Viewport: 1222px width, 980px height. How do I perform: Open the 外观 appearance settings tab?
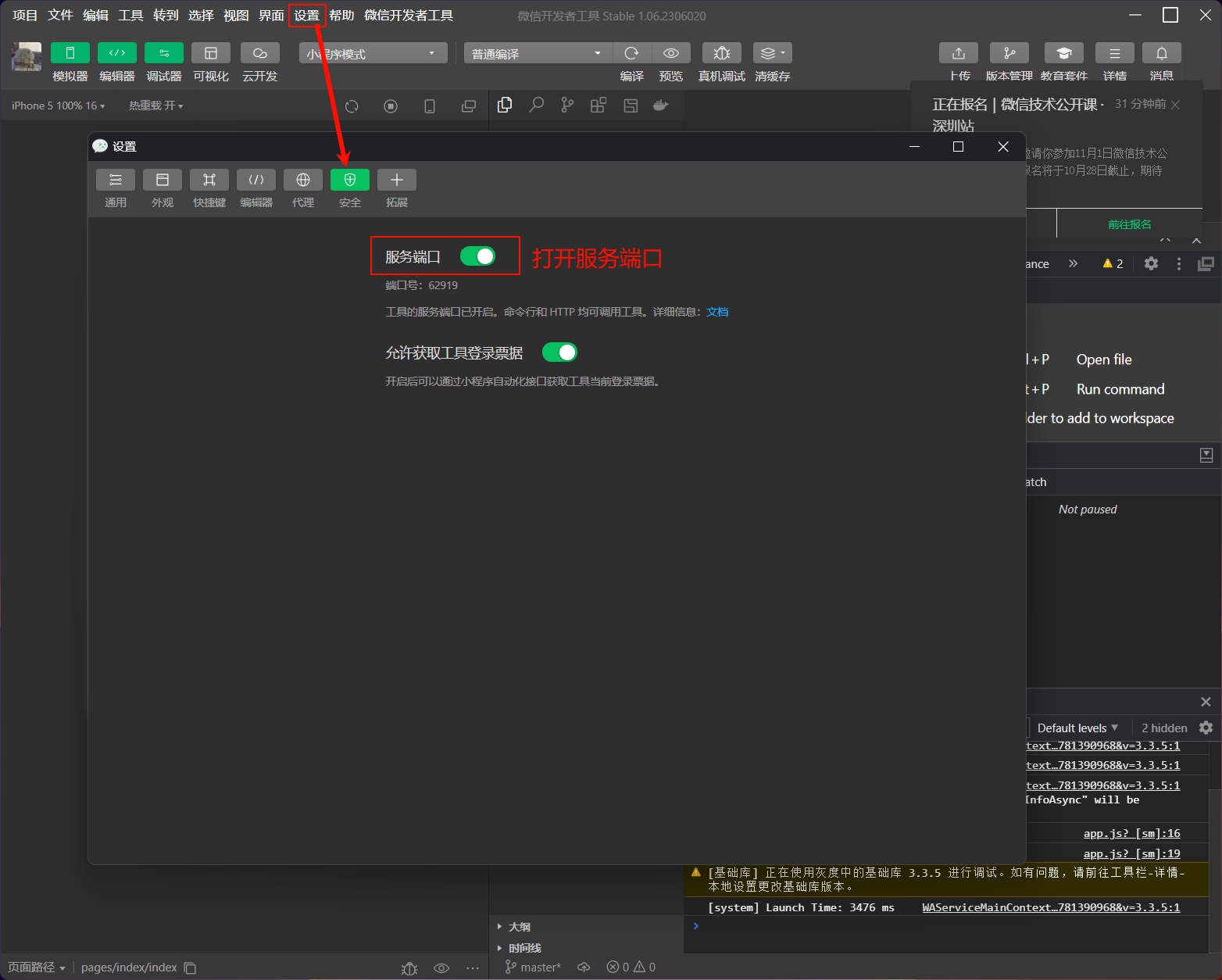tap(163, 181)
